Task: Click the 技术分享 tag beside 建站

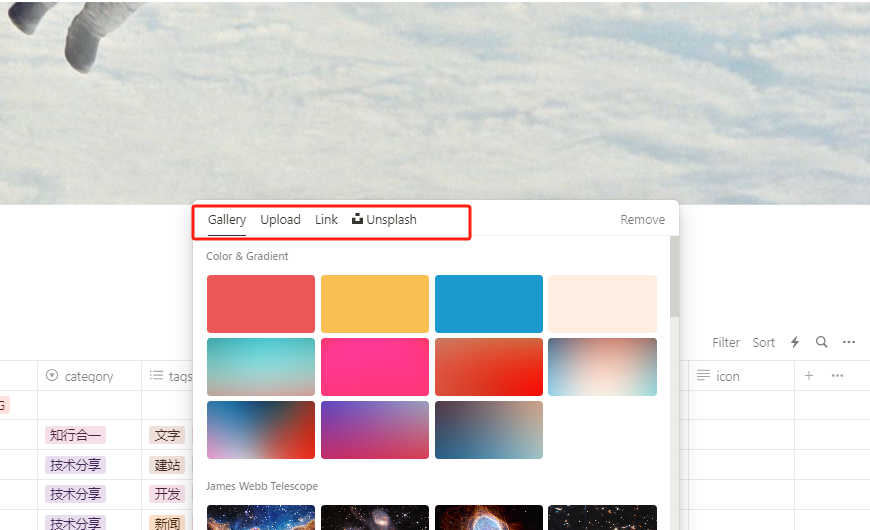Action: tap(75, 465)
